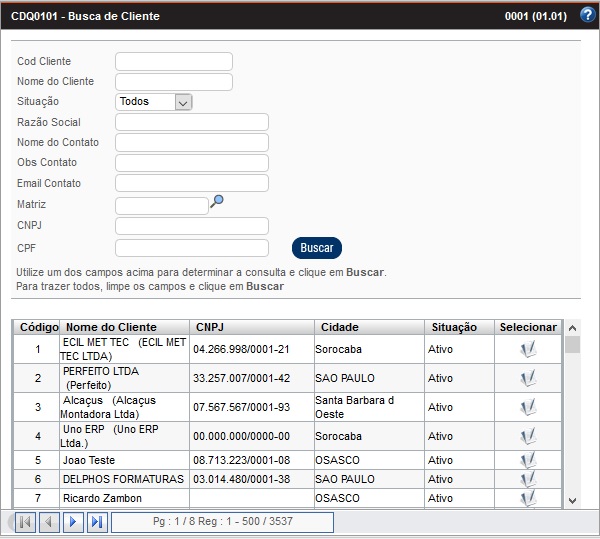Viewport: 600px width, 539px height.
Task: Click the Email Contato text field
Action: (x=192, y=183)
